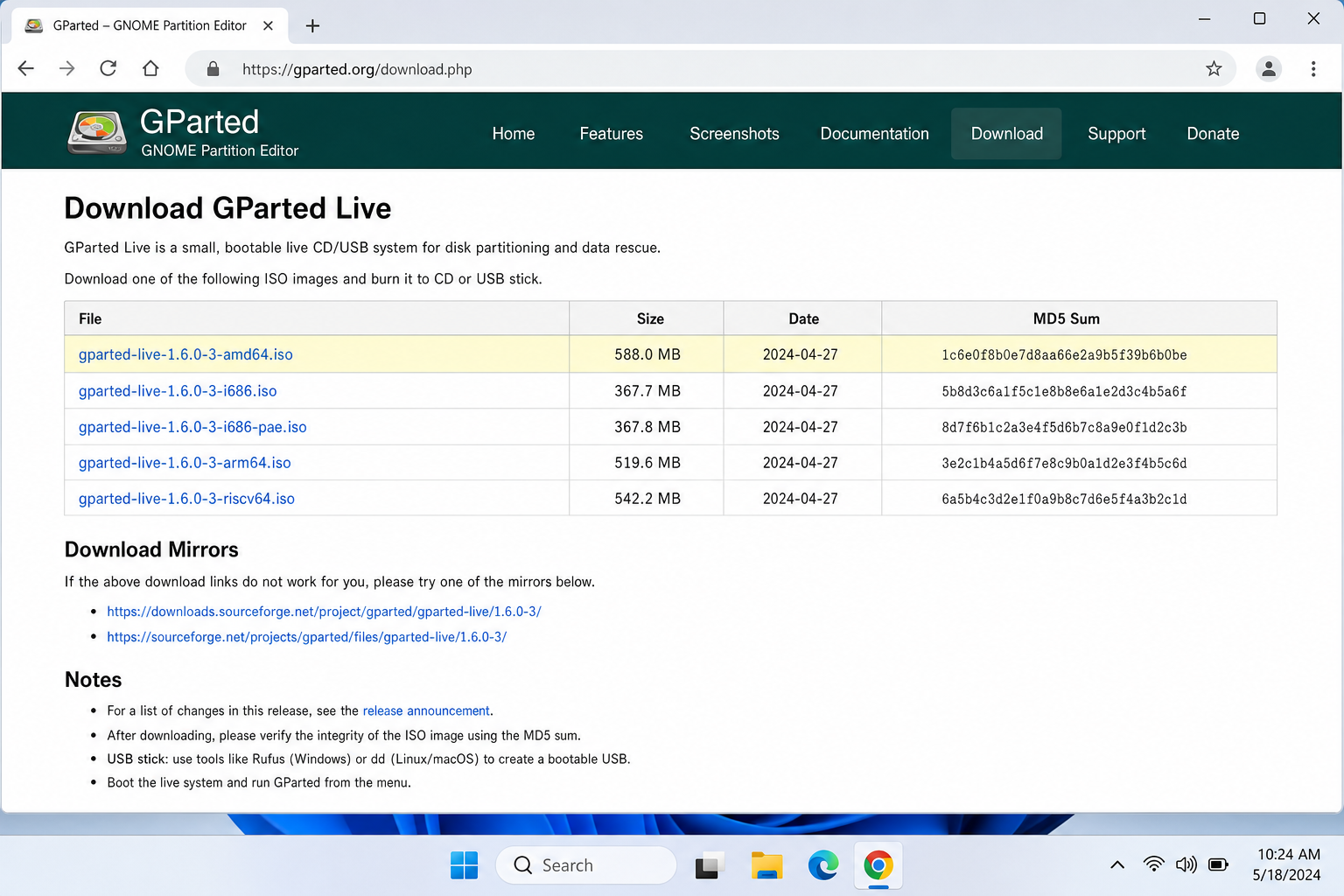
Task: Open the Wi-Fi network tray icon
Action: [x=1154, y=864]
